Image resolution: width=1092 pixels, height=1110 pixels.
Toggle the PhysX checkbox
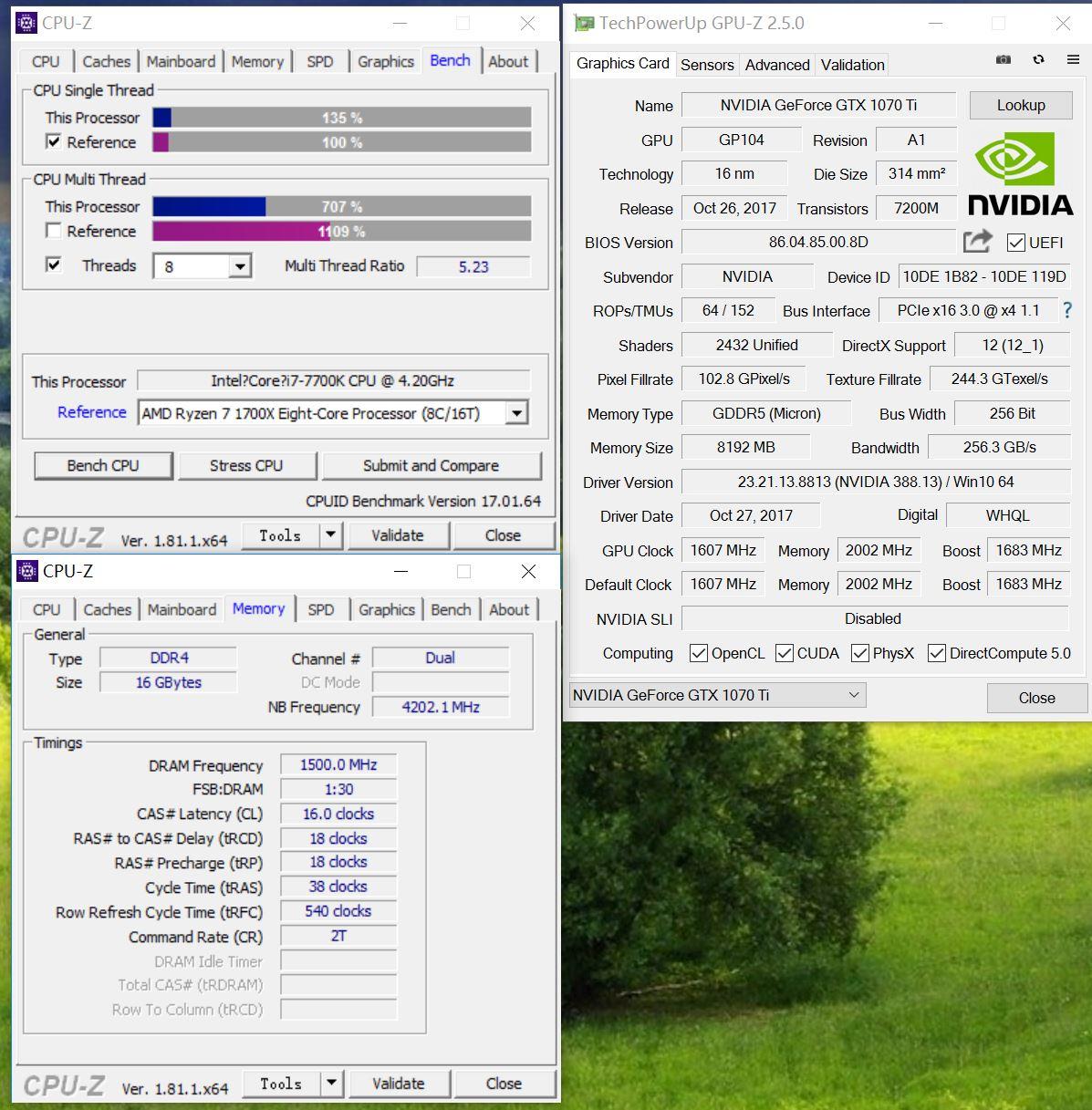pyautogui.click(x=859, y=653)
